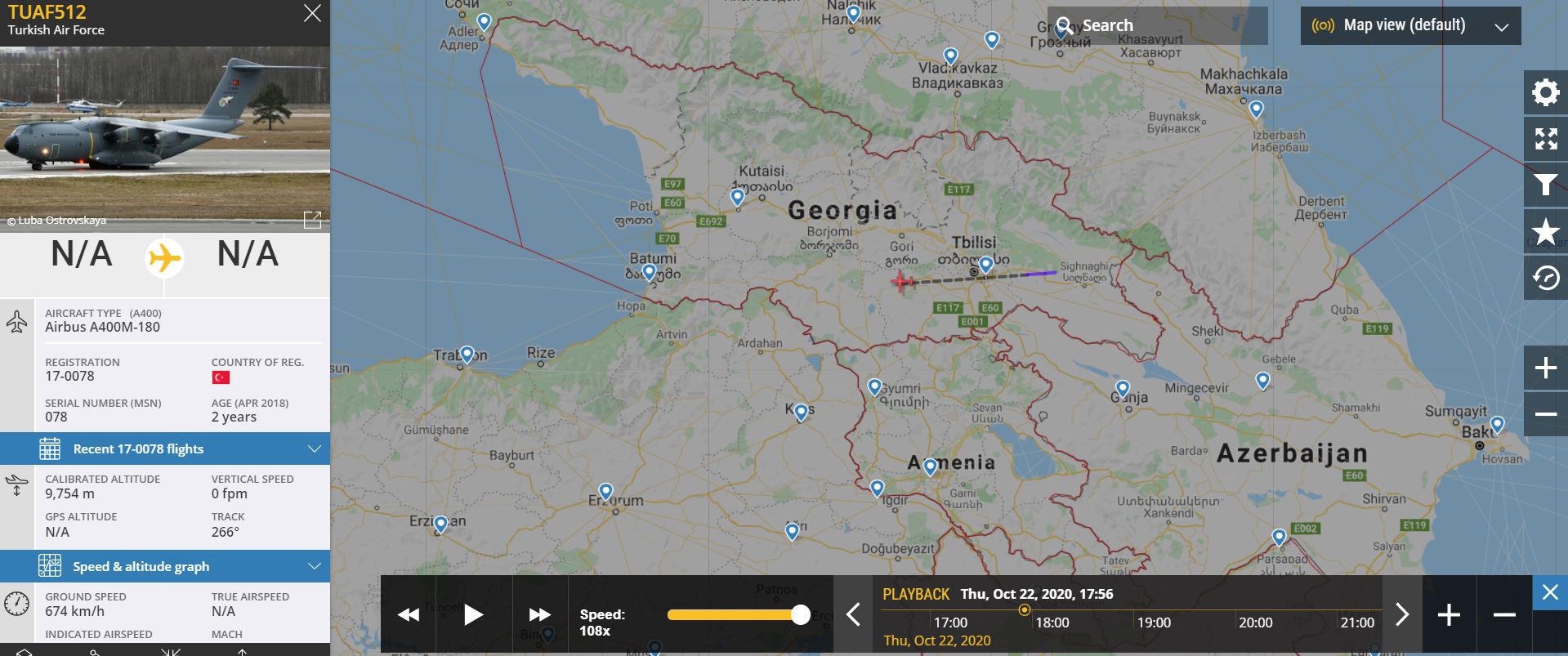Screen dimensions: 1568x656
Task: Expand the aircraft photo to full size
Action: click(312, 220)
